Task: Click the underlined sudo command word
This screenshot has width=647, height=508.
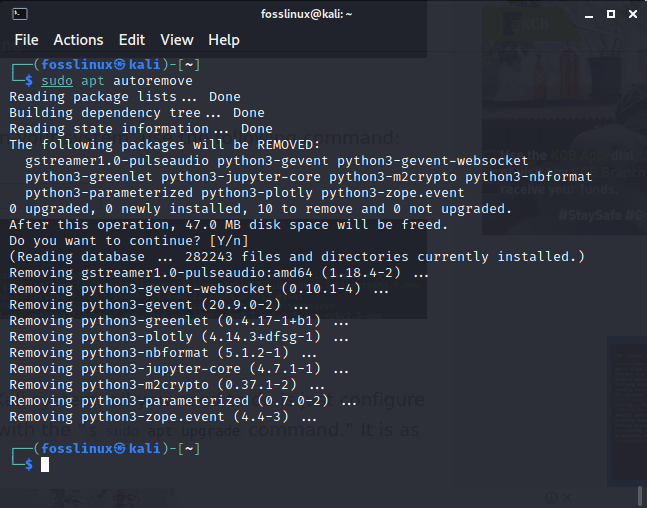Action: click(57, 81)
